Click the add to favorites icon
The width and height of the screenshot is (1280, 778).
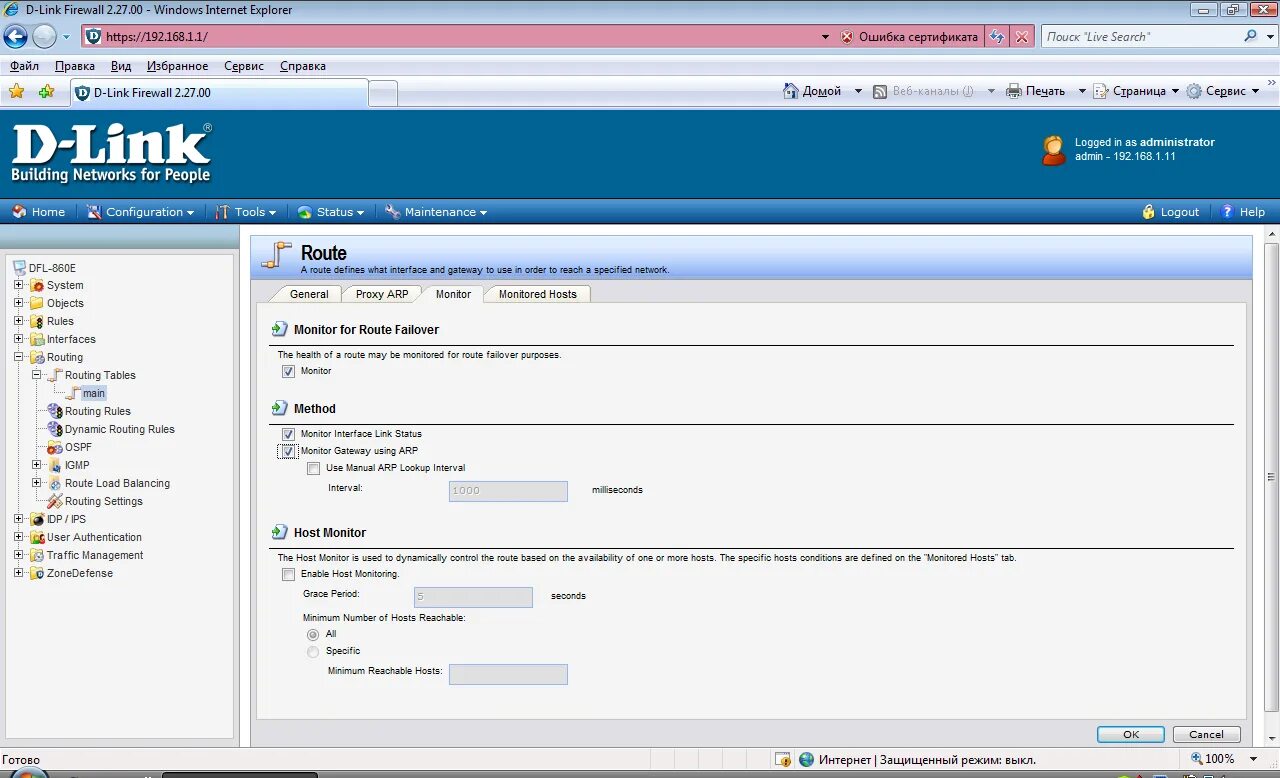(46, 92)
